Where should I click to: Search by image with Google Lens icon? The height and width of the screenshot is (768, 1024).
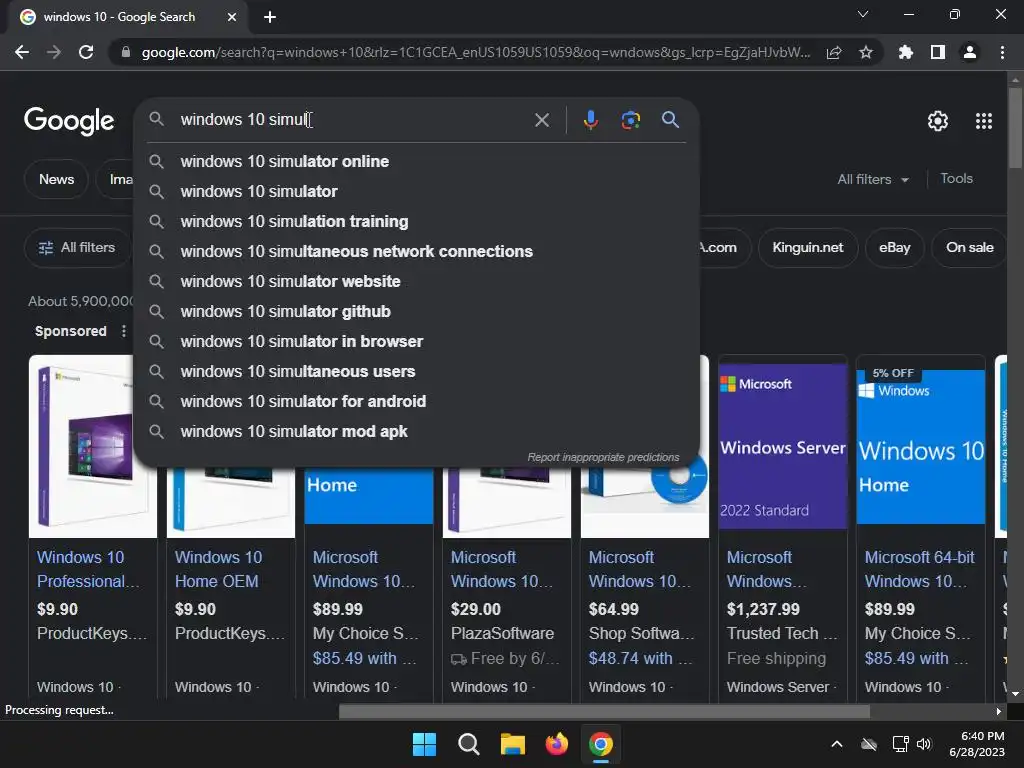(631, 120)
